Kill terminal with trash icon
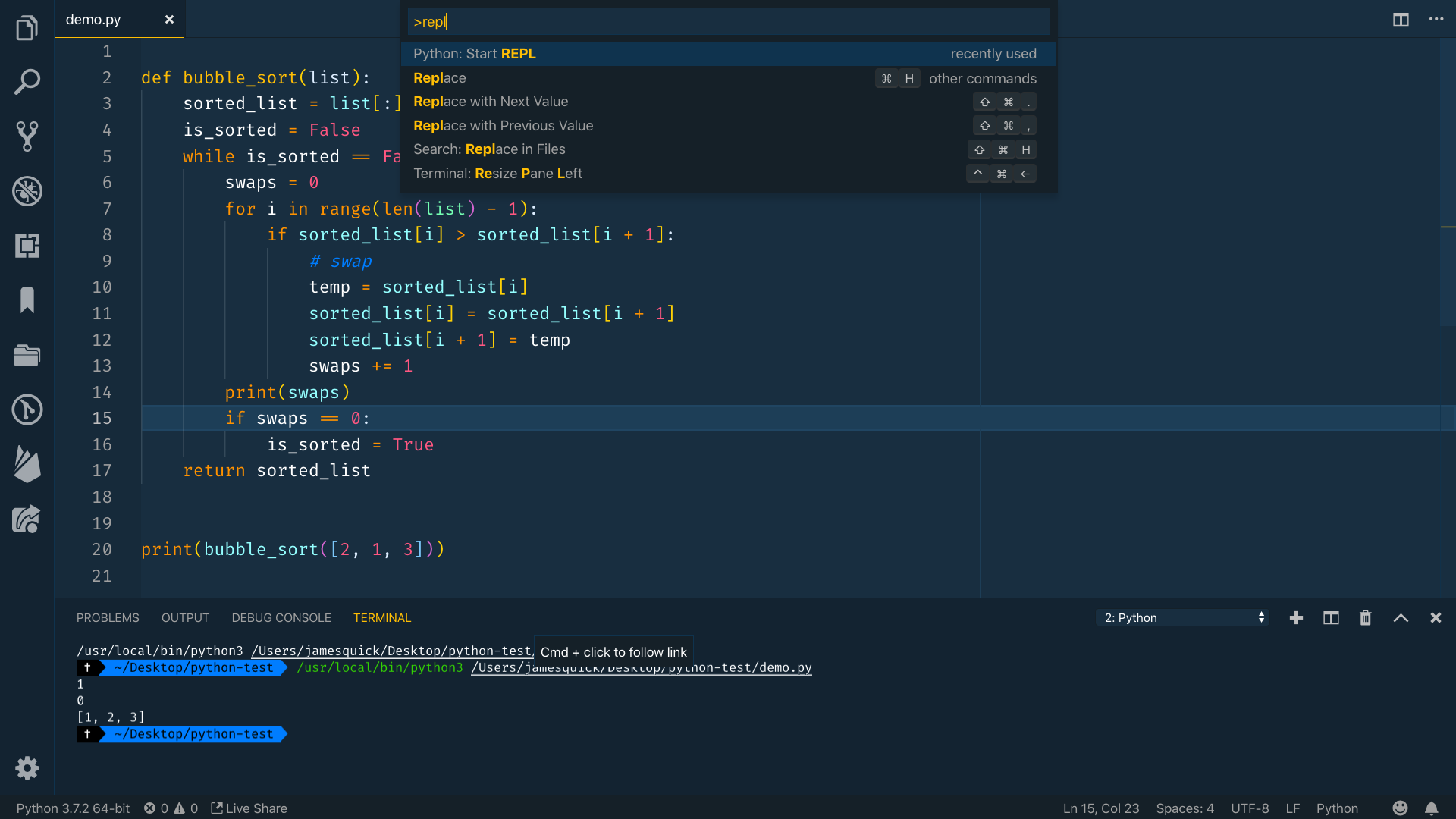The height and width of the screenshot is (819, 1456). [x=1366, y=618]
